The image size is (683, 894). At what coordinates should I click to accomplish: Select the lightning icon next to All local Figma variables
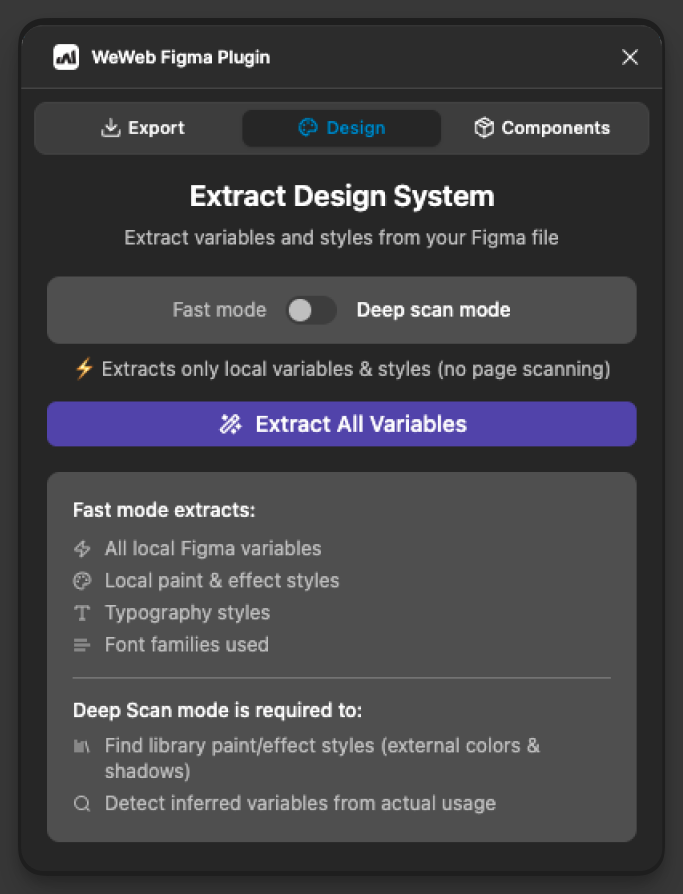point(81,548)
